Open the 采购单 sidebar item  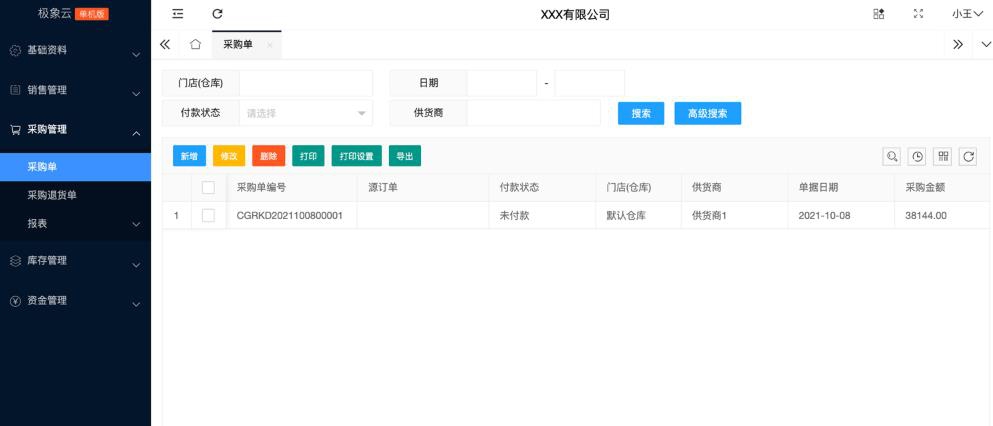[x=75, y=167]
